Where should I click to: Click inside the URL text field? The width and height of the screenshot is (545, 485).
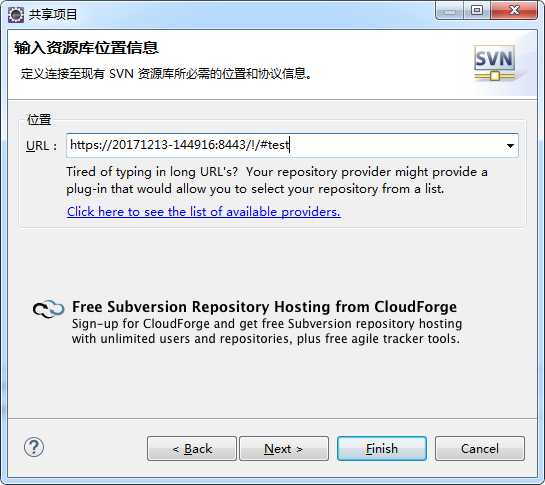point(292,145)
